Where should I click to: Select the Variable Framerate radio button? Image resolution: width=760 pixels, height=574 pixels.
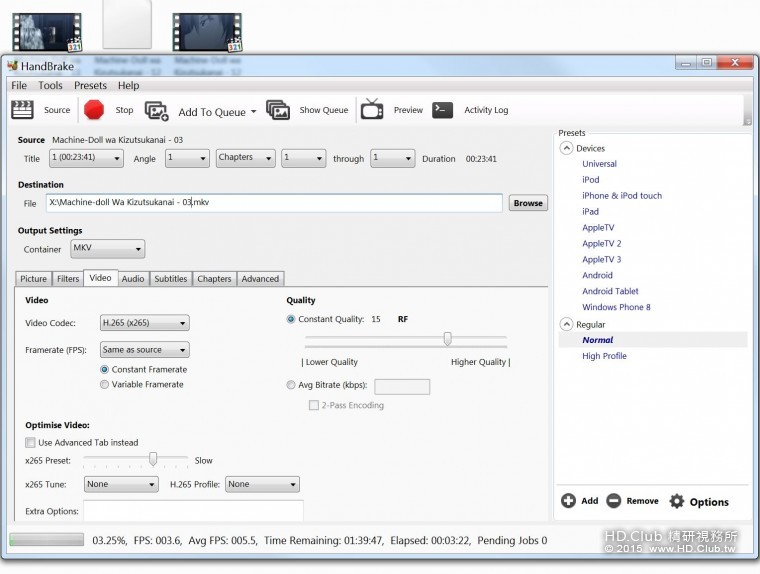105,384
